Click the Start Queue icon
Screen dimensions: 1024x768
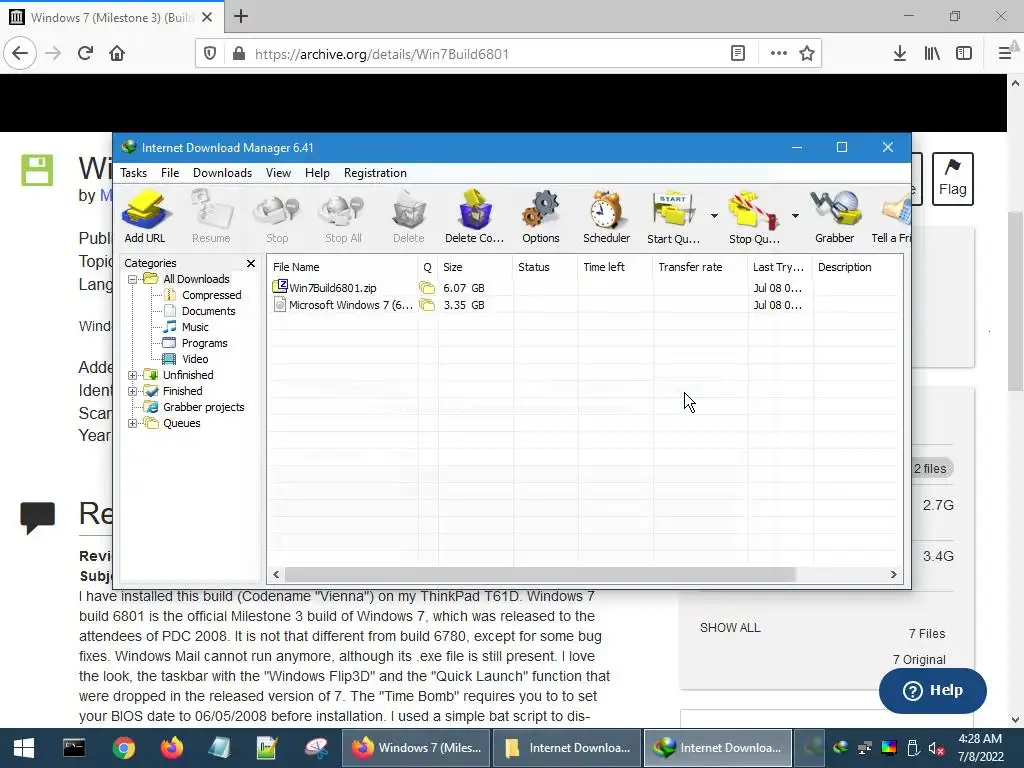pyautogui.click(x=673, y=217)
